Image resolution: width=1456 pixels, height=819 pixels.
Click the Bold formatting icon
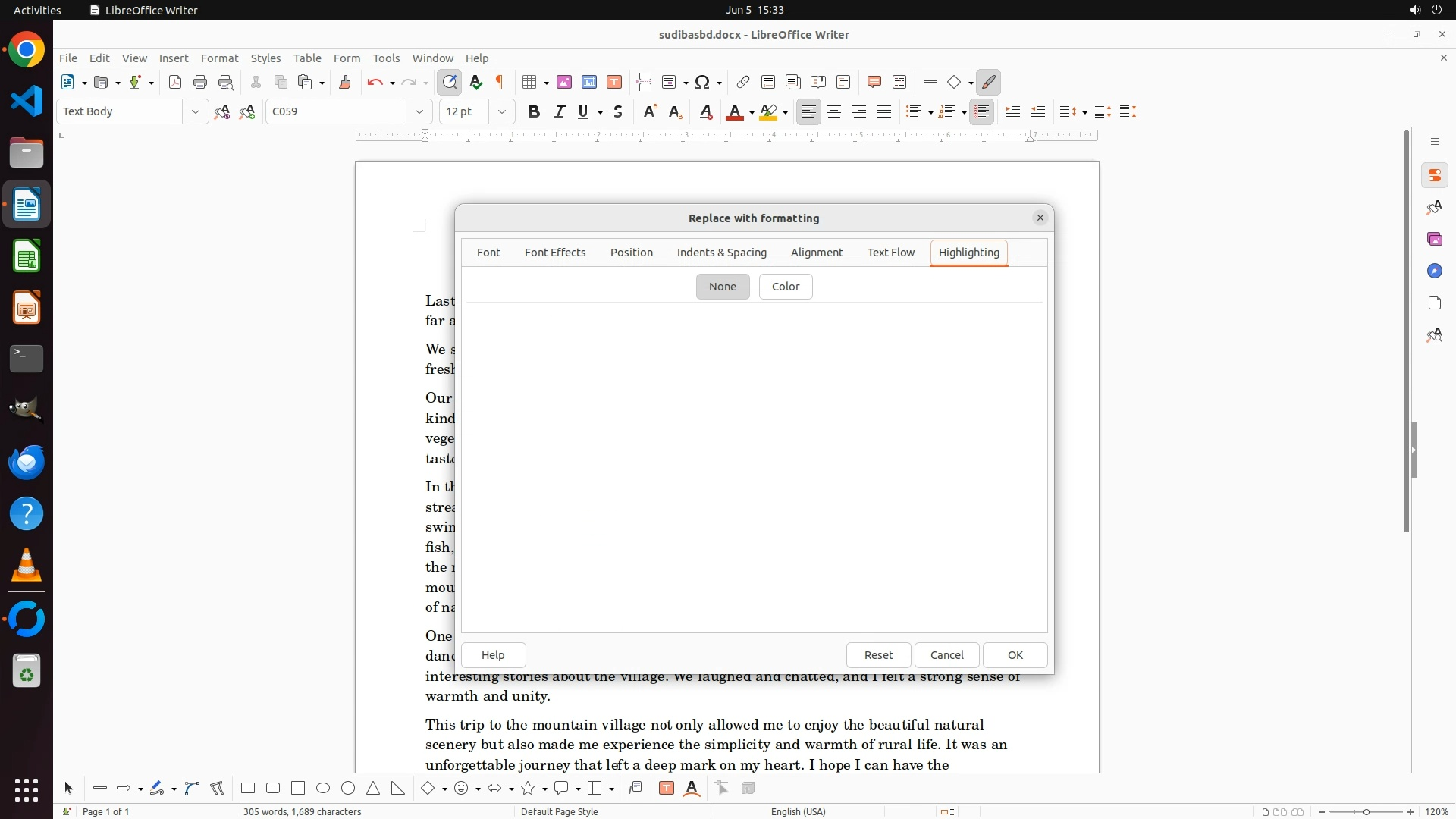point(534,112)
